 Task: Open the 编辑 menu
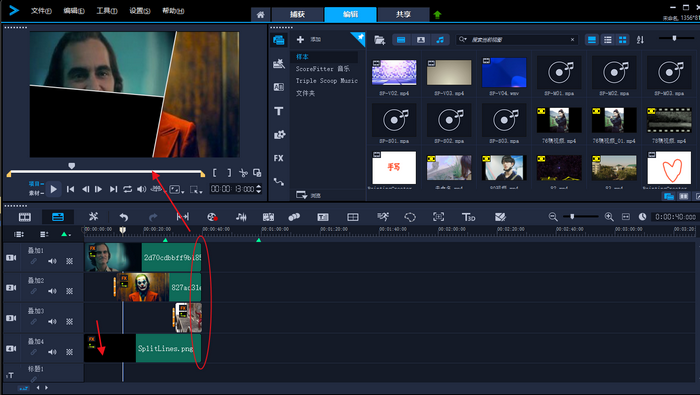74,11
